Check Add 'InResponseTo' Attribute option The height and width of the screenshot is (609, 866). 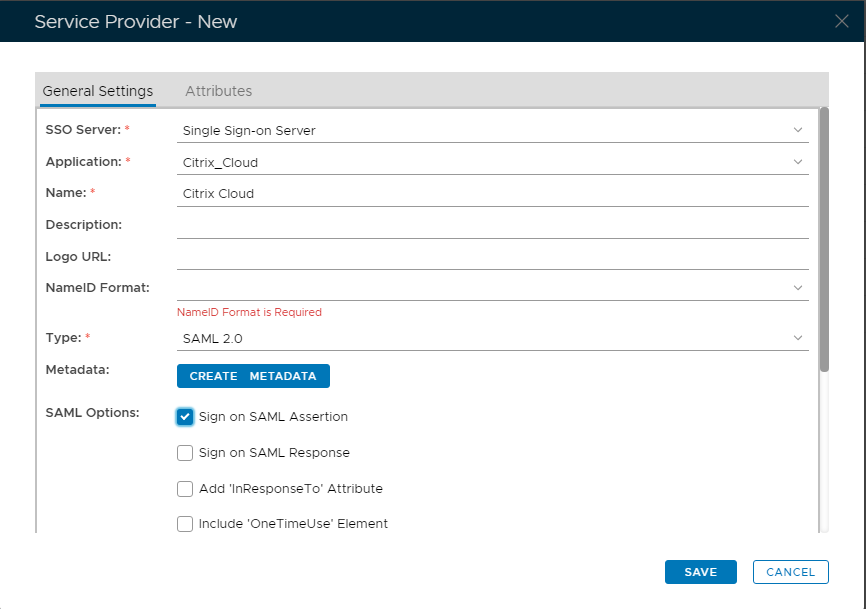point(185,489)
